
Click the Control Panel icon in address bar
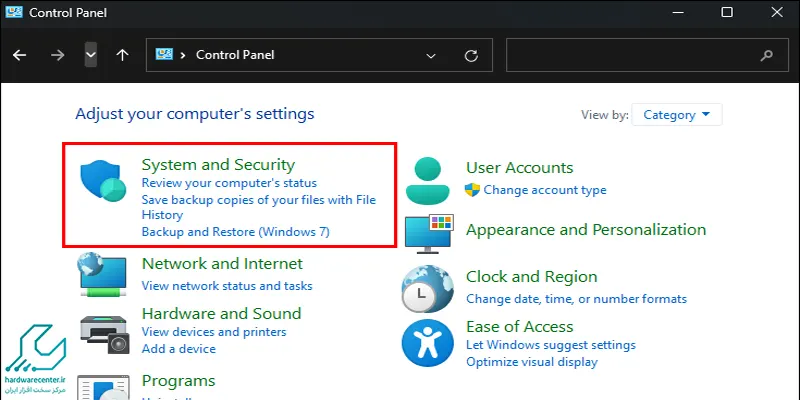164,54
